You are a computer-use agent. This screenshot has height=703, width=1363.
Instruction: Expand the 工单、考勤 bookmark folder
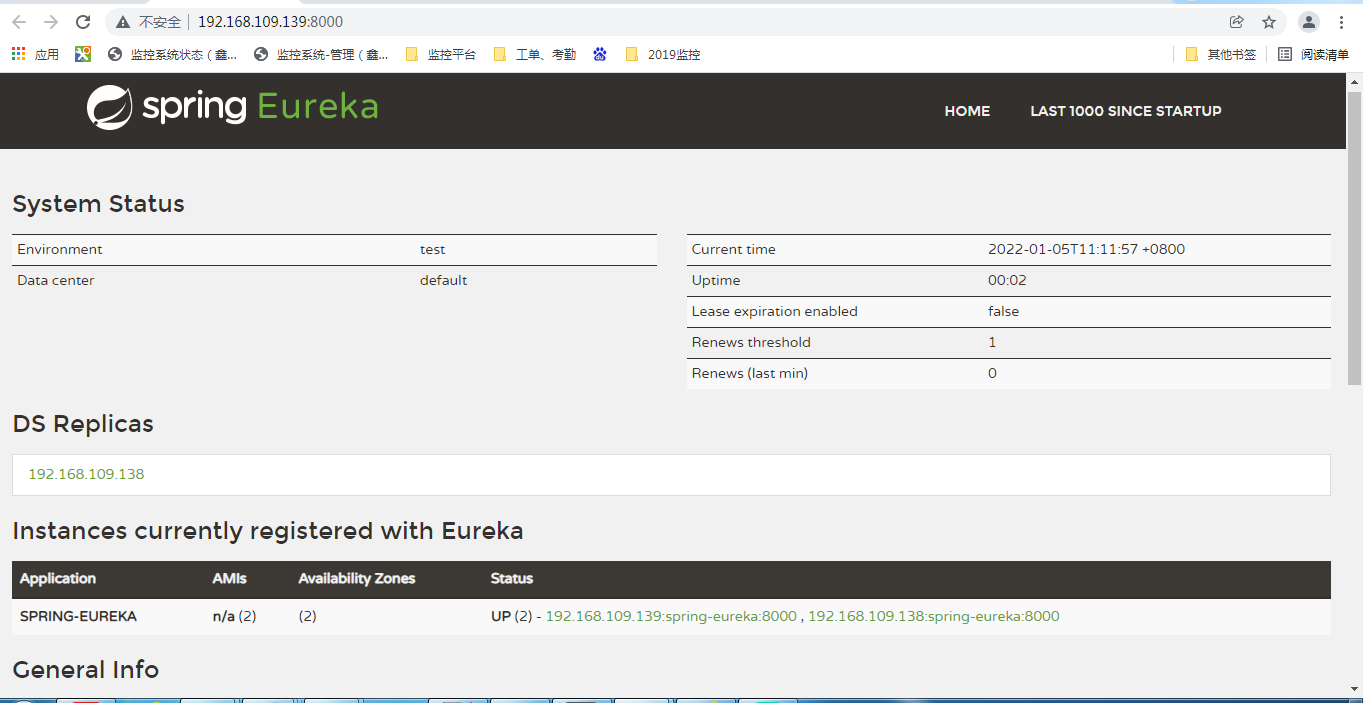point(535,54)
